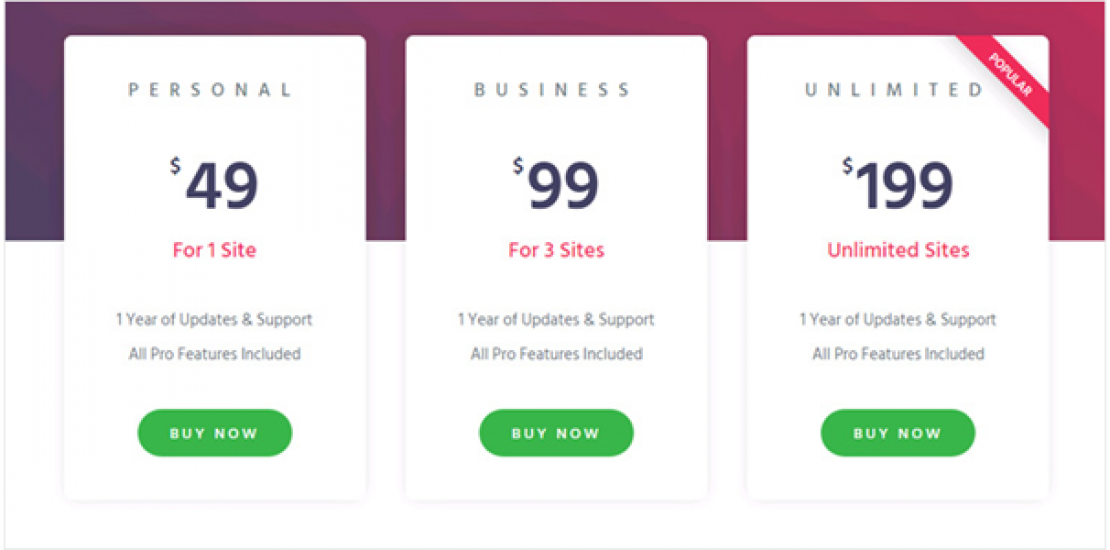Click the Unlimited plan heading
This screenshot has width=1110, height=550.
[895, 90]
